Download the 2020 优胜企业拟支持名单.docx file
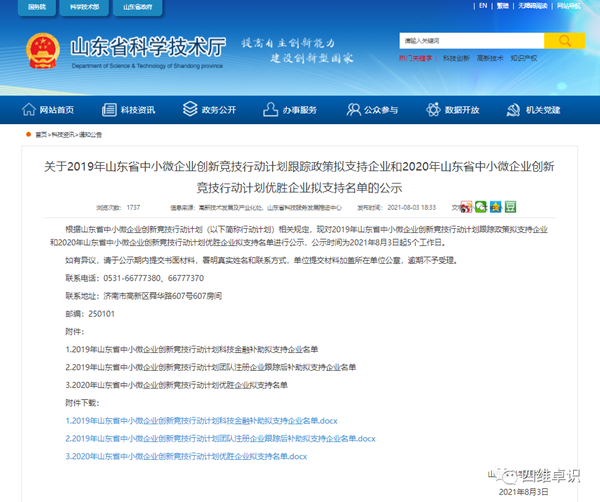 [x=185, y=455]
